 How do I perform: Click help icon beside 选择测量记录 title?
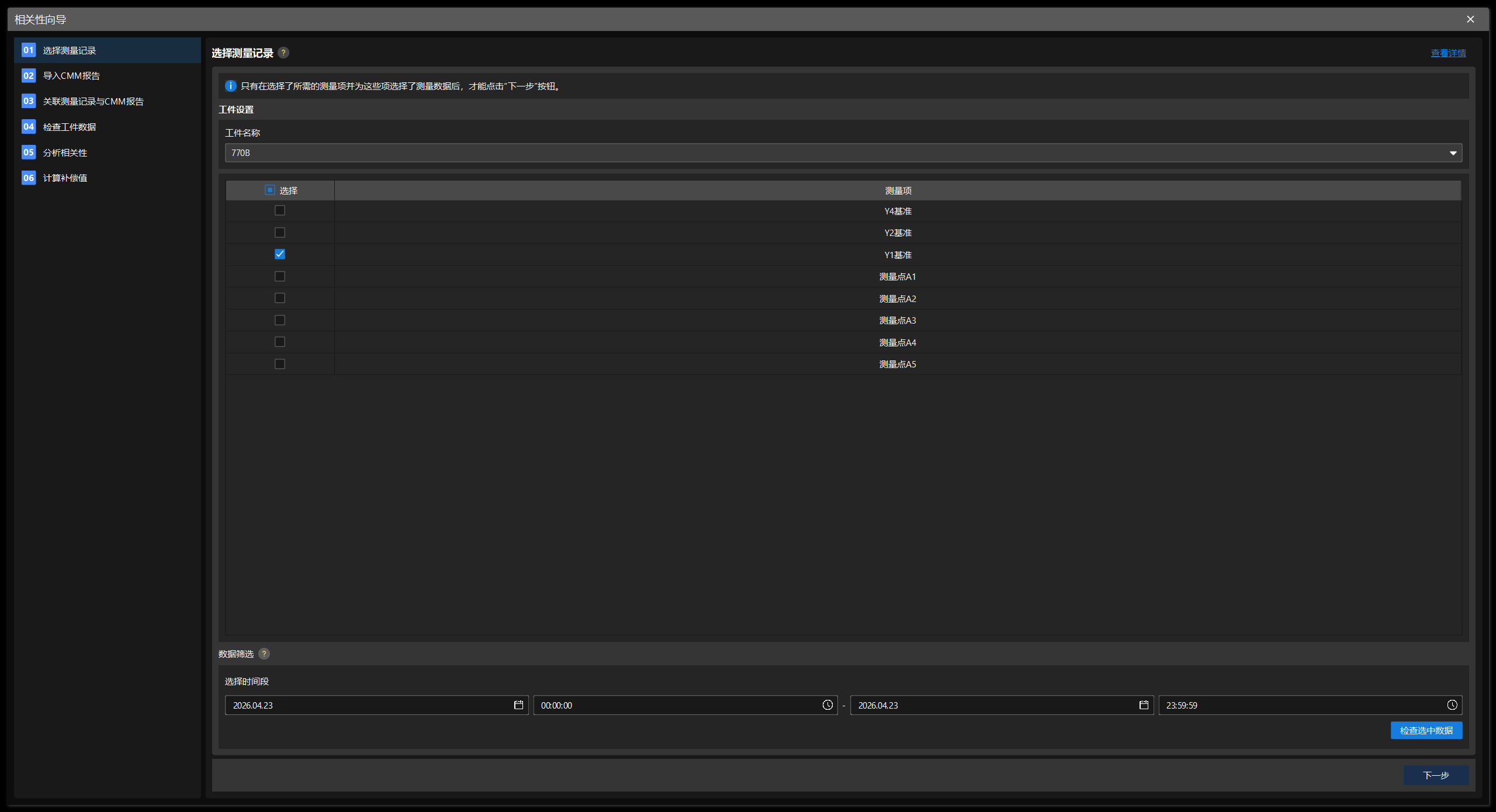[x=283, y=53]
